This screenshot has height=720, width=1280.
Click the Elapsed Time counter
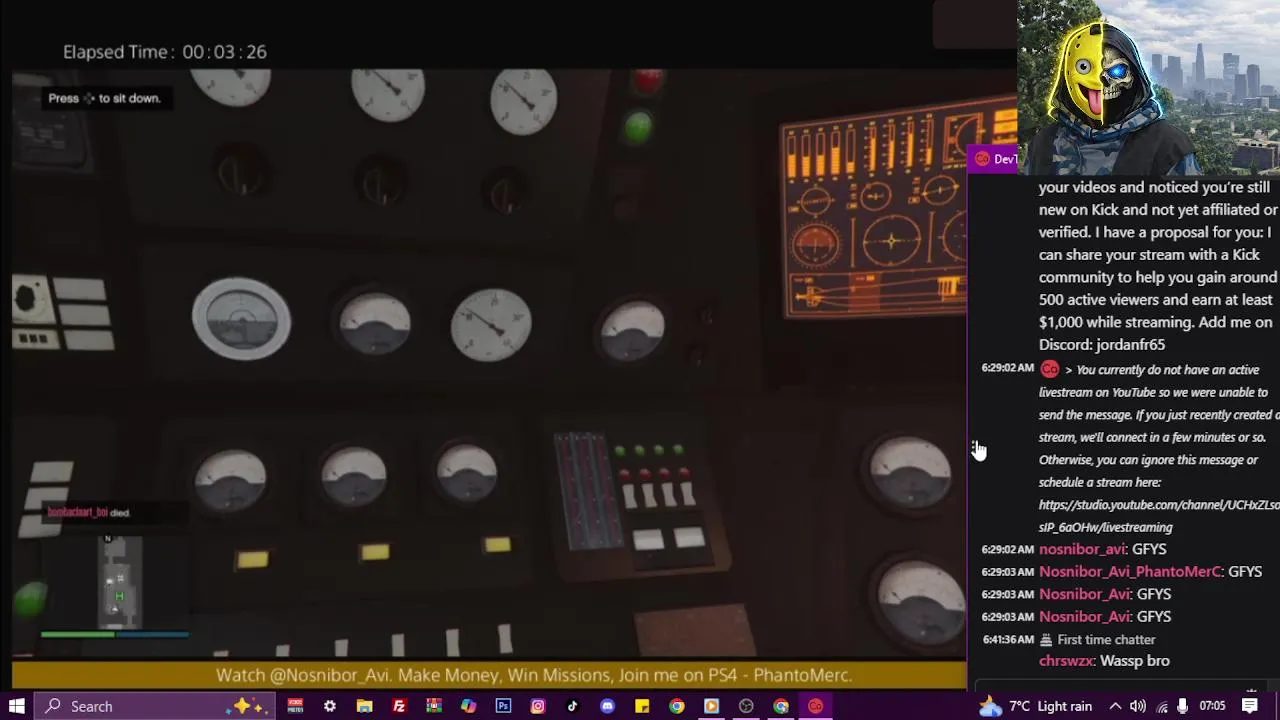click(x=165, y=52)
